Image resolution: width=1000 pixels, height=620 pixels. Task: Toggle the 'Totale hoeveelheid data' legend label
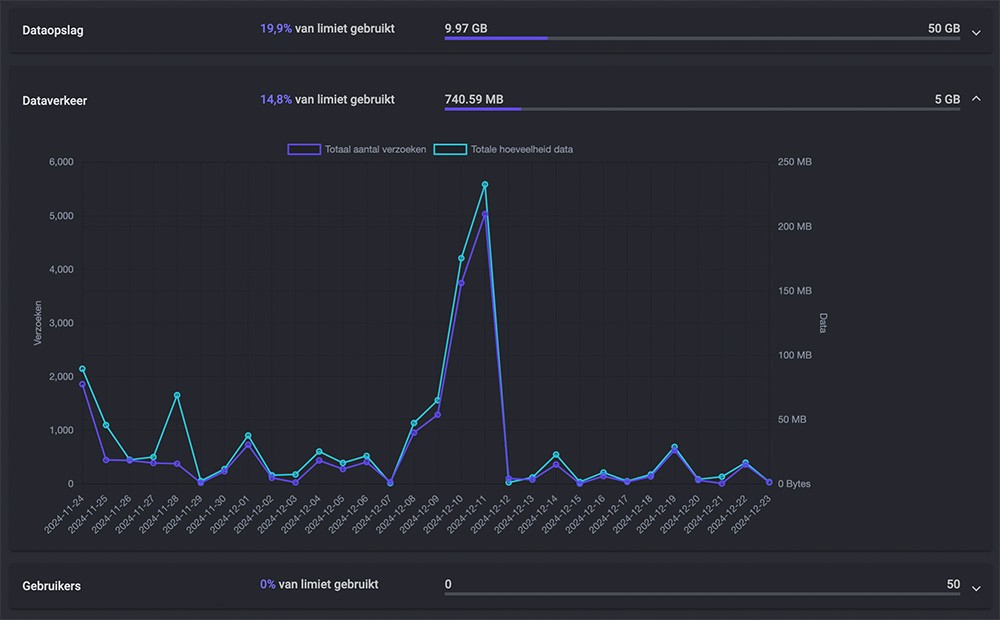click(522, 149)
